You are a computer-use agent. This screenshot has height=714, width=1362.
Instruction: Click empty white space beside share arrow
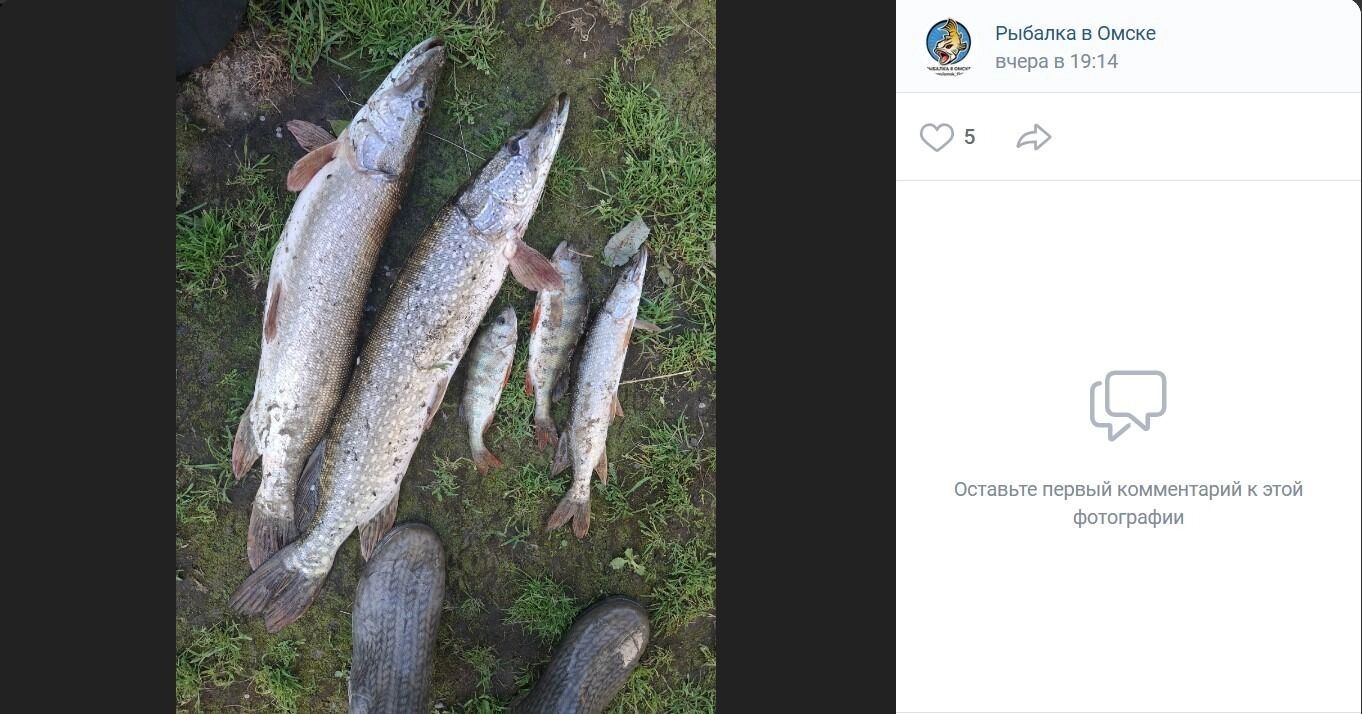tap(1200, 137)
